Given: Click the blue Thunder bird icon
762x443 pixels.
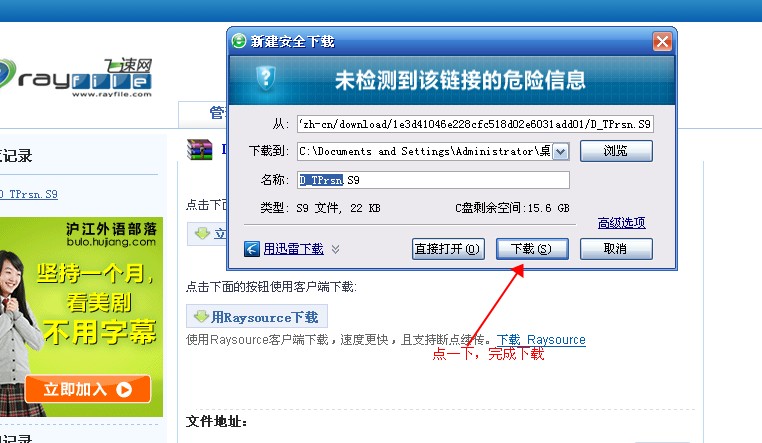Looking at the screenshot, I should coord(252,249).
